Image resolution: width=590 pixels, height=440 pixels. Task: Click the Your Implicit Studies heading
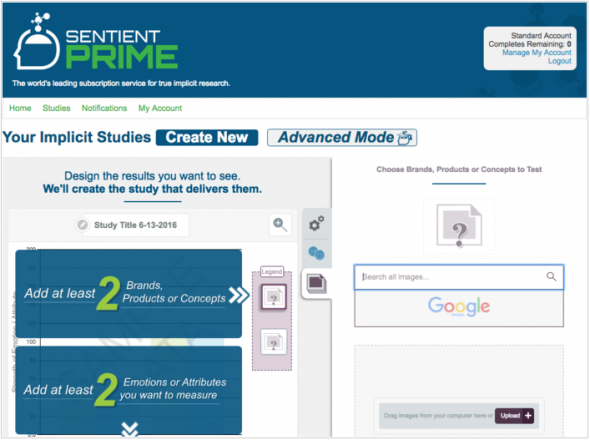[77, 137]
